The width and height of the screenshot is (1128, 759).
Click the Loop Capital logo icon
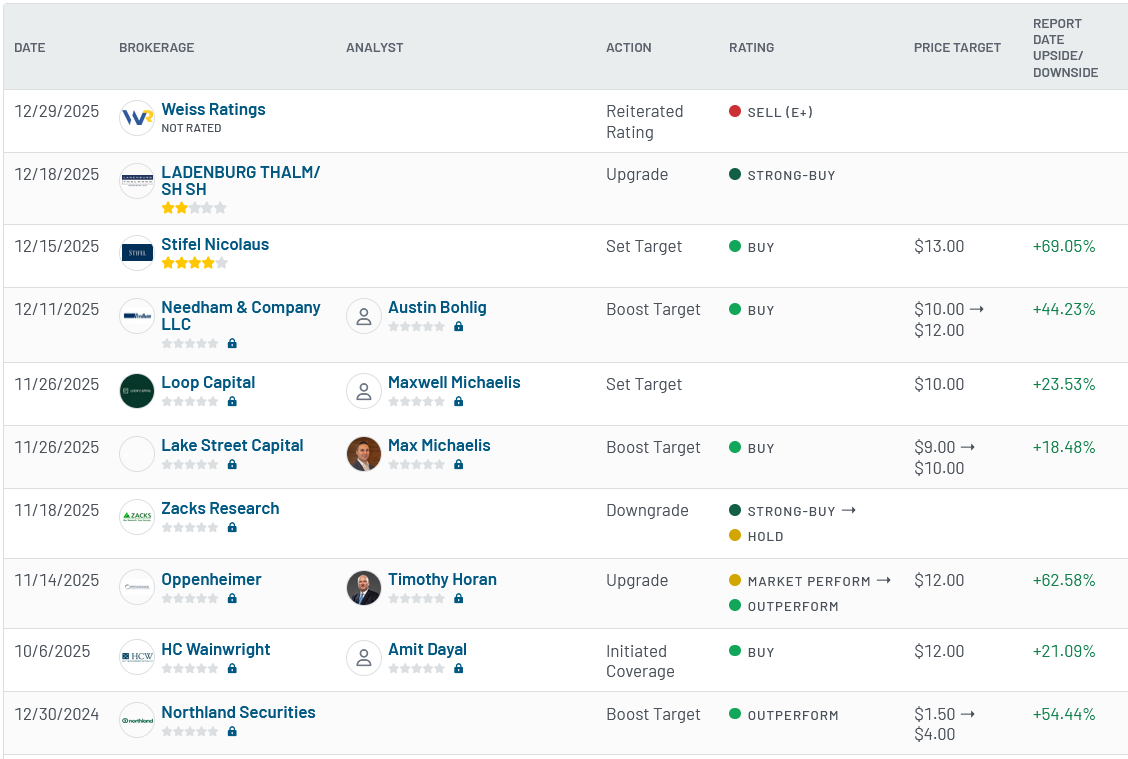coord(137,391)
